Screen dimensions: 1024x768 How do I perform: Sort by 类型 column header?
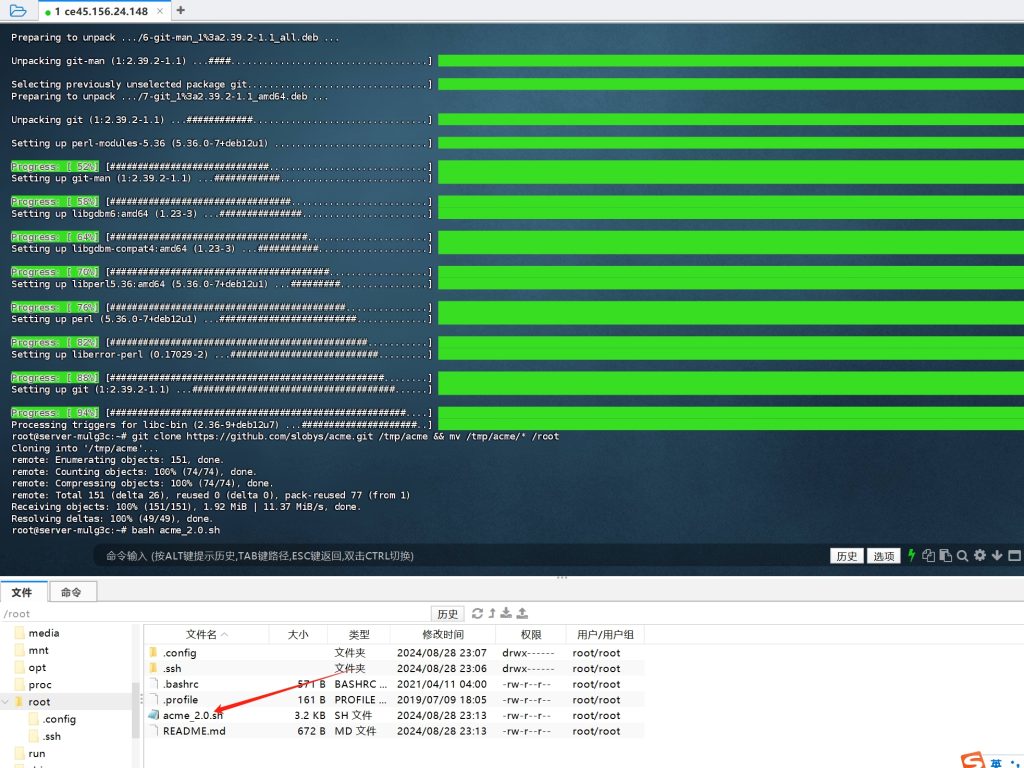point(359,634)
